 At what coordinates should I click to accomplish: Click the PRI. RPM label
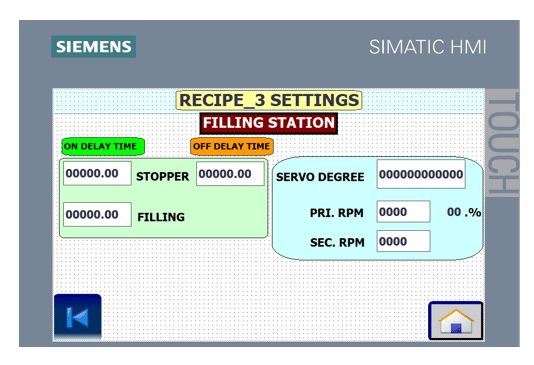336,213
